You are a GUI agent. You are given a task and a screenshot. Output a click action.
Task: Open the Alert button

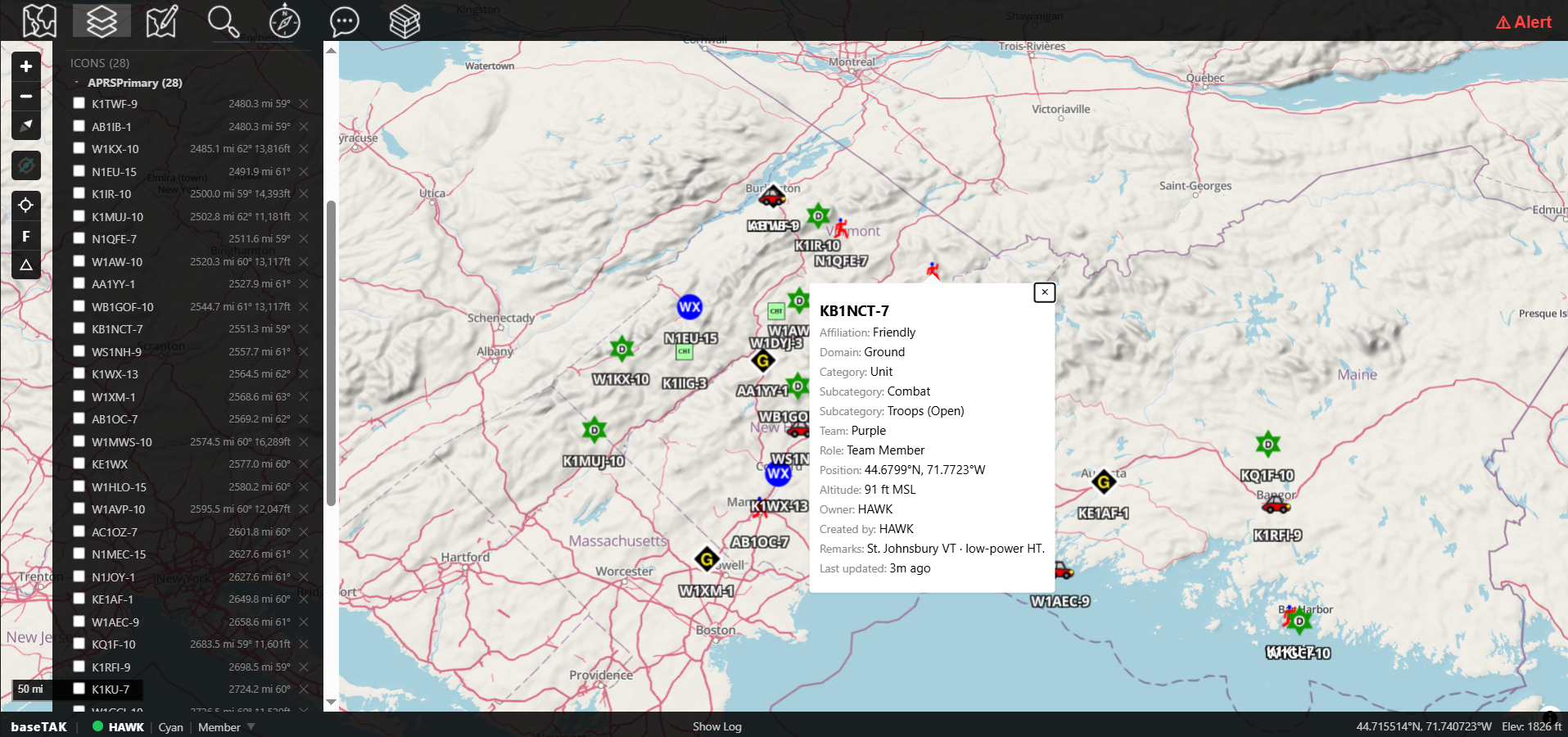click(x=1524, y=22)
